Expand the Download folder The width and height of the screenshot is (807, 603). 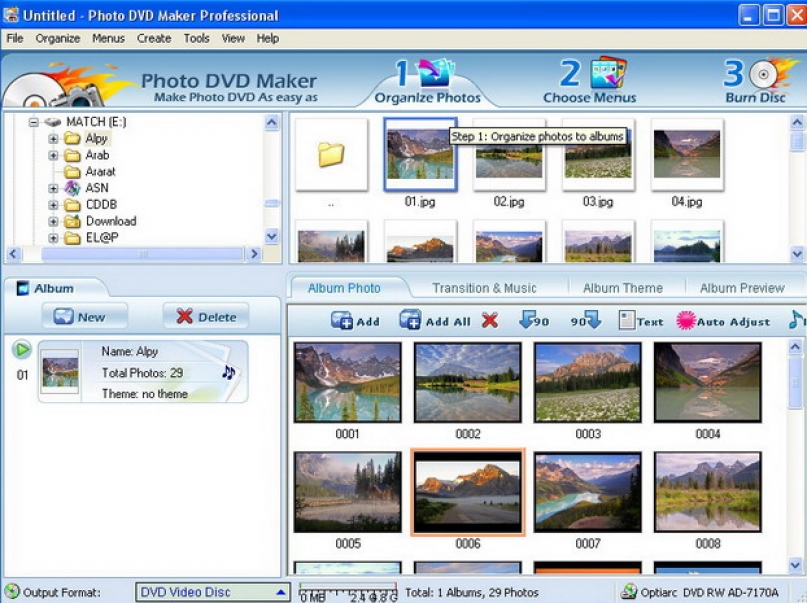(53, 221)
